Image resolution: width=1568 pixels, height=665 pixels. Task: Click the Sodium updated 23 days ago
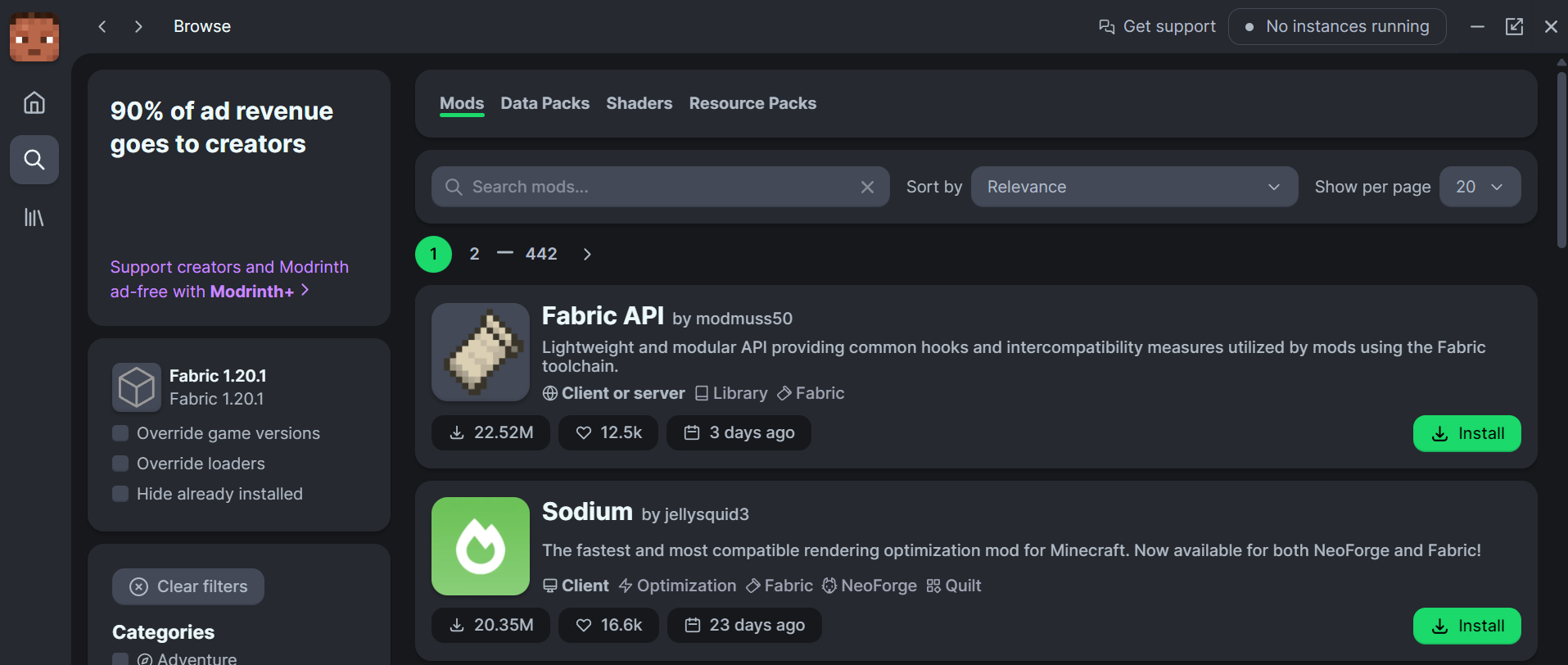[744, 625]
